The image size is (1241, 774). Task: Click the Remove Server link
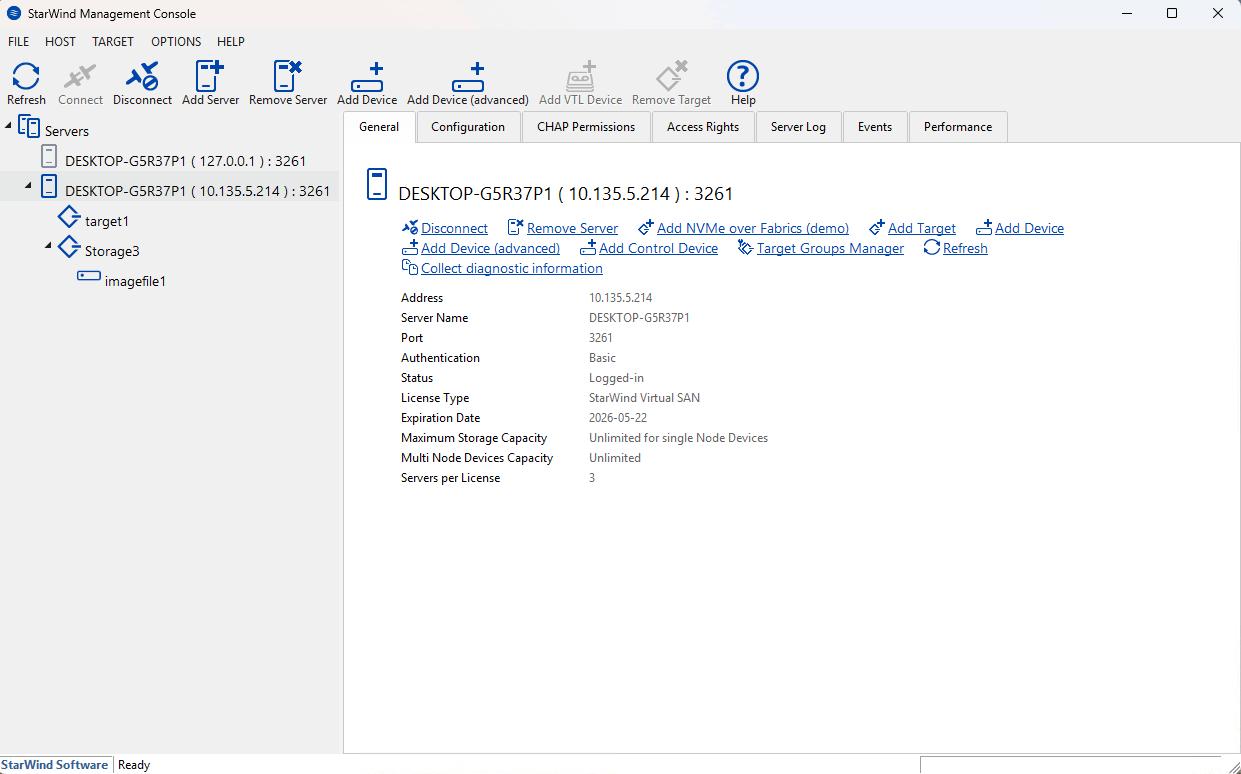point(572,228)
